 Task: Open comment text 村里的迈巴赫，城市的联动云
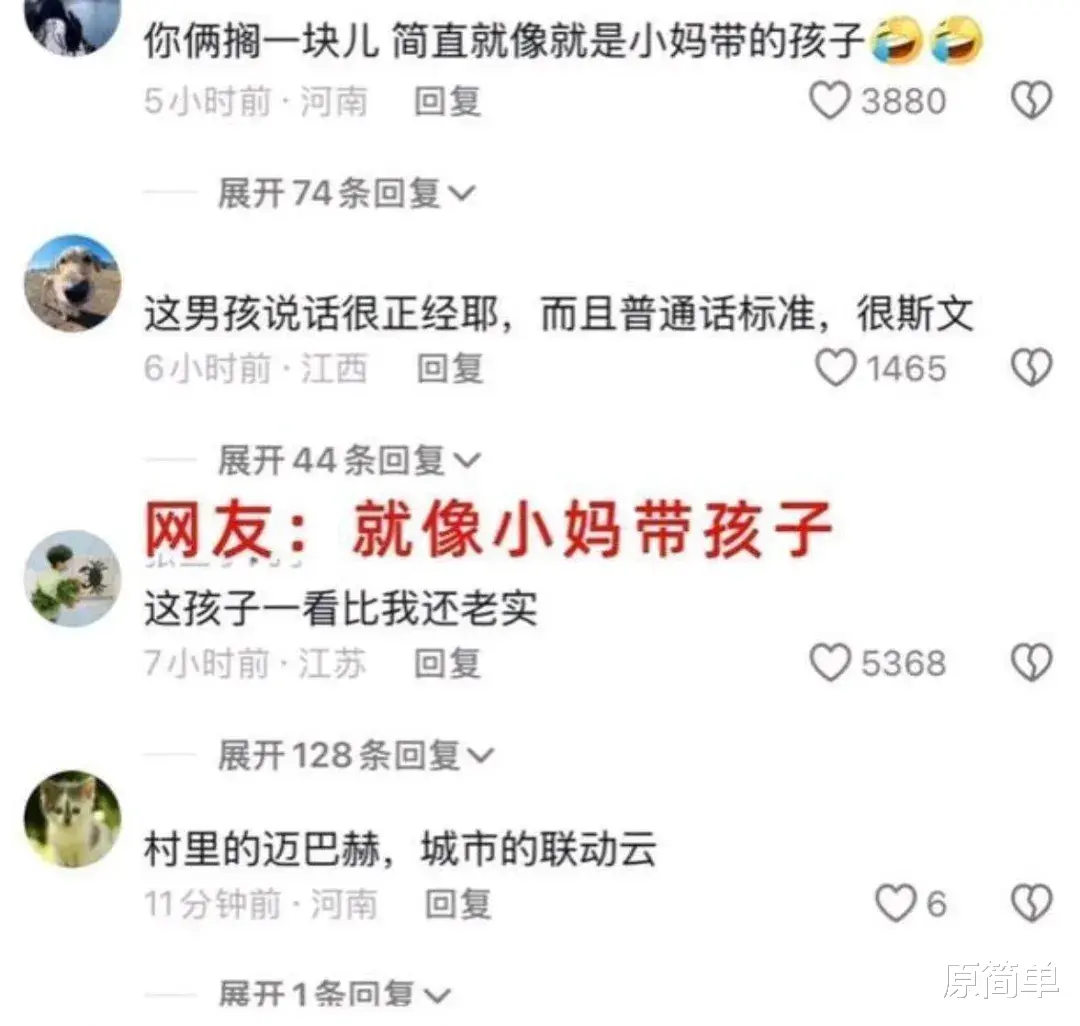point(400,849)
